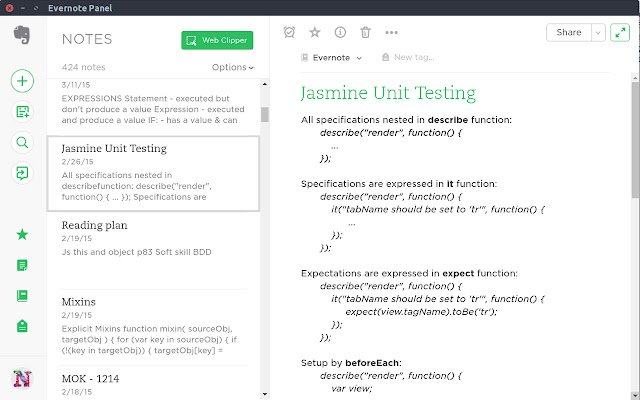The height and width of the screenshot is (400, 640).
Task: Launch the Web Clipper button
Action: (x=217, y=40)
